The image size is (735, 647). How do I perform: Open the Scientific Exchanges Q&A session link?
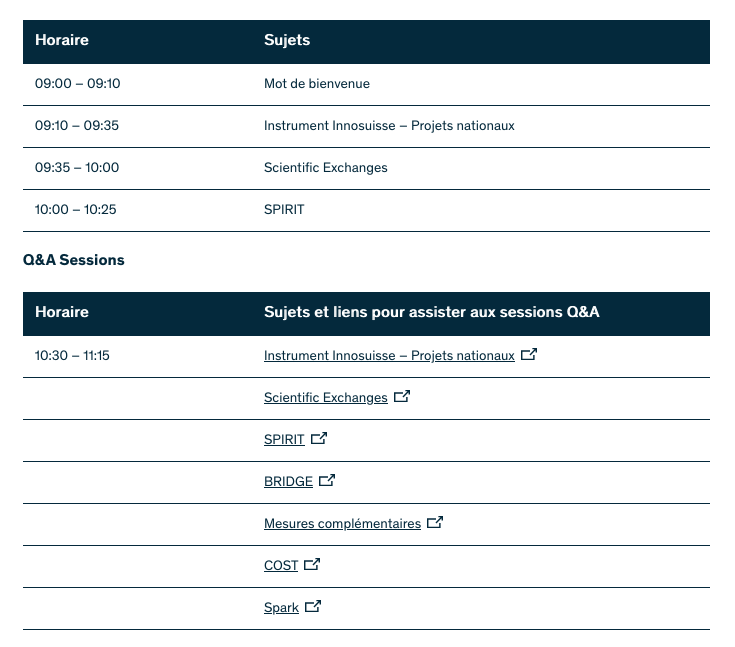click(325, 398)
